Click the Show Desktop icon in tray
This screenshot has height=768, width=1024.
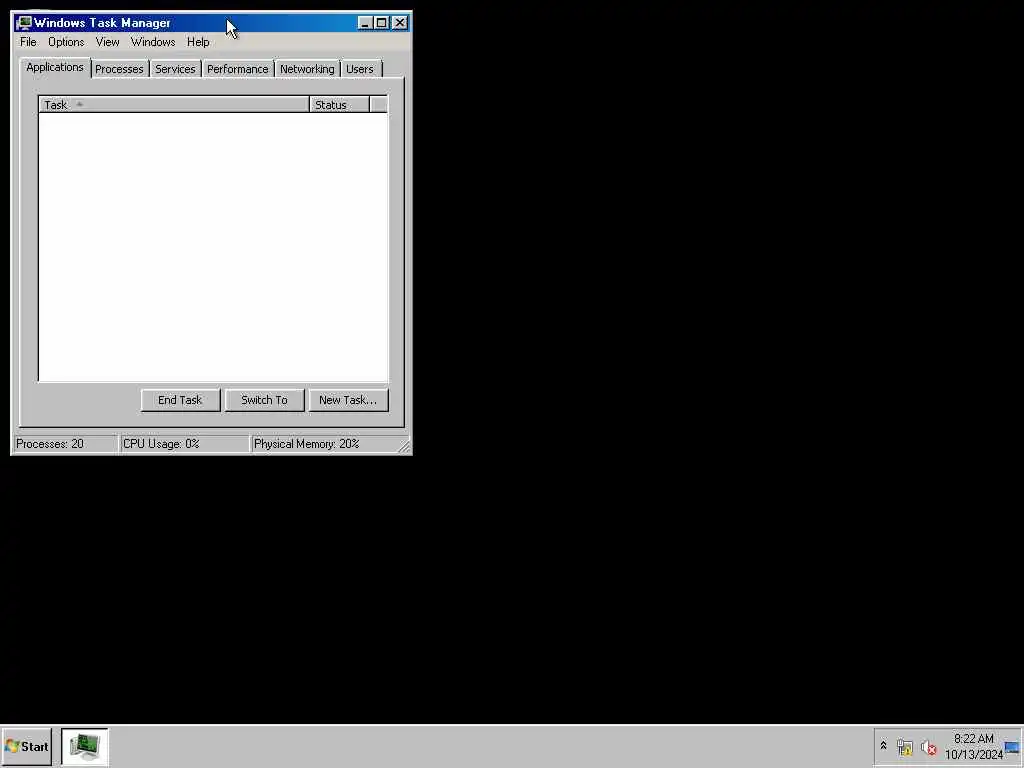tap(1013, 747)
